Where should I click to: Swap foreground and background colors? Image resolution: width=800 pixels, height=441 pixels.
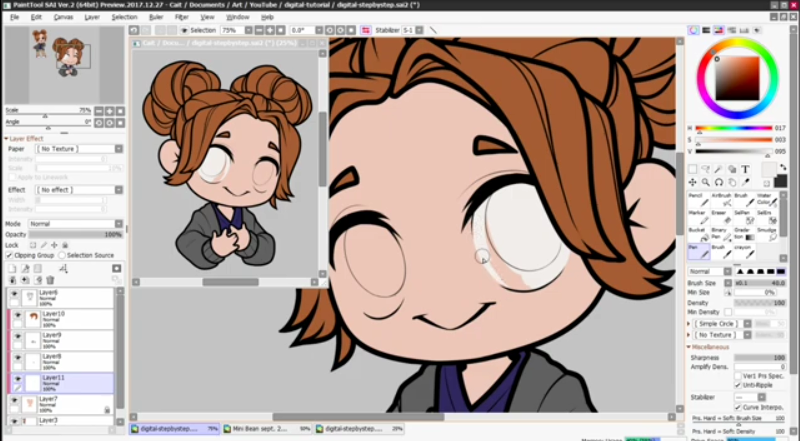pos(783,167)
